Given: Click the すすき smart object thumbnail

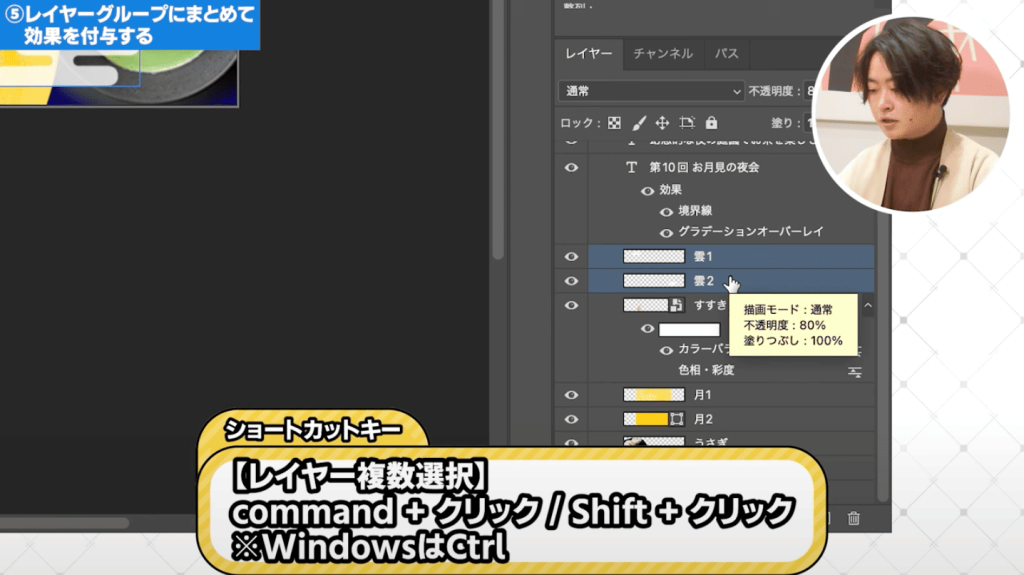Looking at the screenshot, I should [x=652, y=305].
